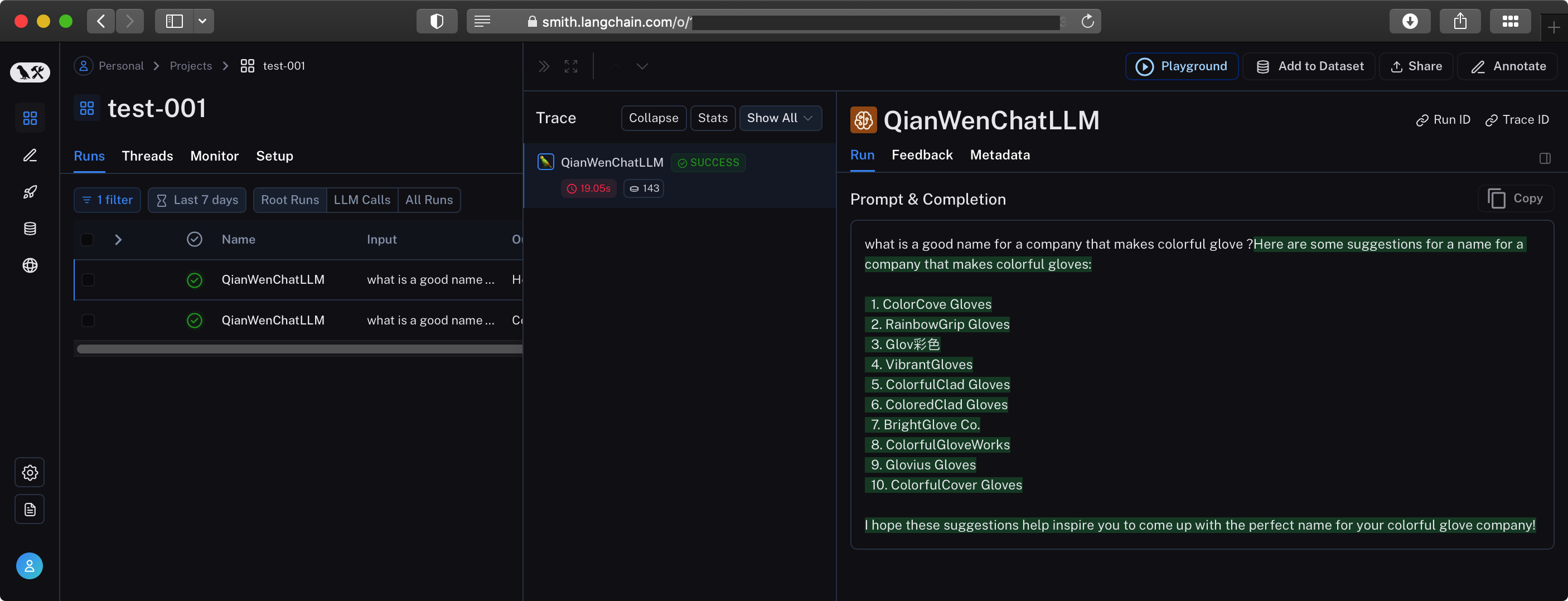
Task: Open the datasets database icon in sidebar
Action: (x=30, y=229)
